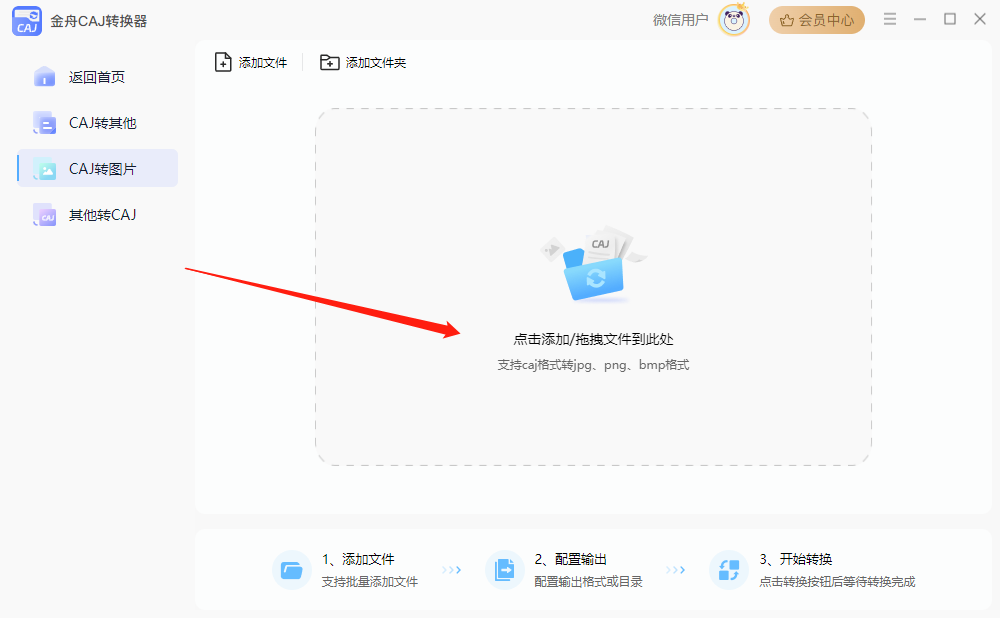The height and width of the screenshot is (618, 1000).
Task: Click the step 1 添加文件 folder icon
Action: point(291,570)
